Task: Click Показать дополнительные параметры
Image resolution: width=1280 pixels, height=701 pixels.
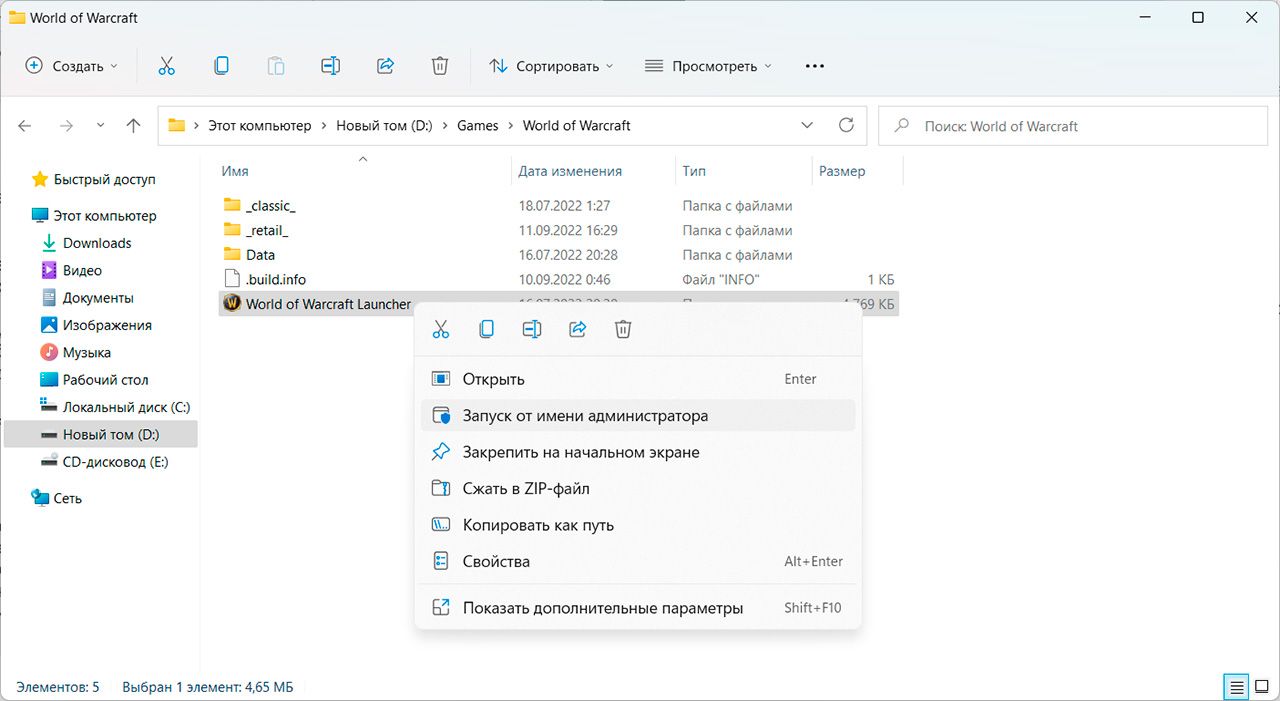Action: (602, 608)
